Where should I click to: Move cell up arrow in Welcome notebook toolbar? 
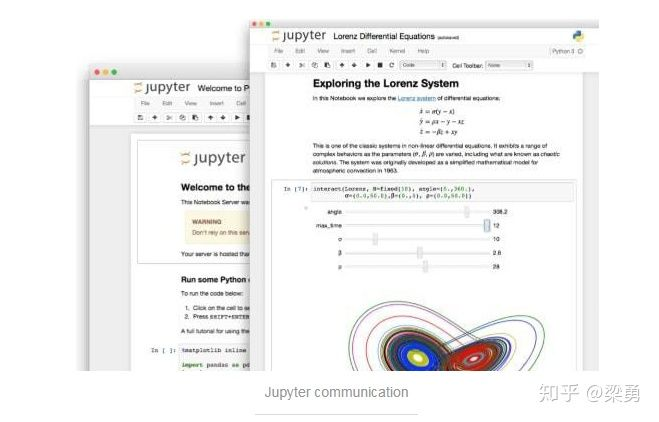tap(211, 118)
